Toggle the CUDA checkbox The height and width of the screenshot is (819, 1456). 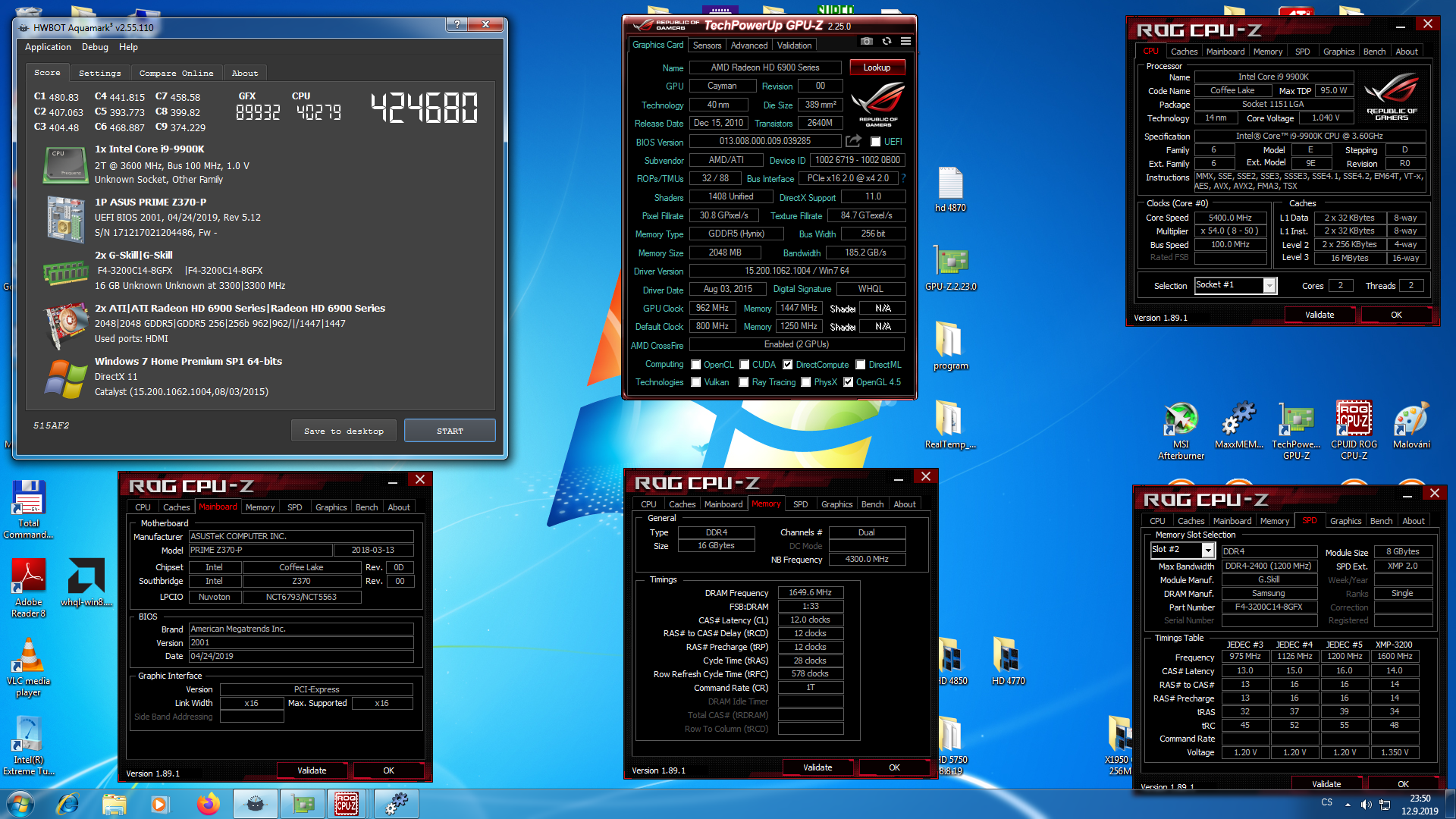click(745, 365)
